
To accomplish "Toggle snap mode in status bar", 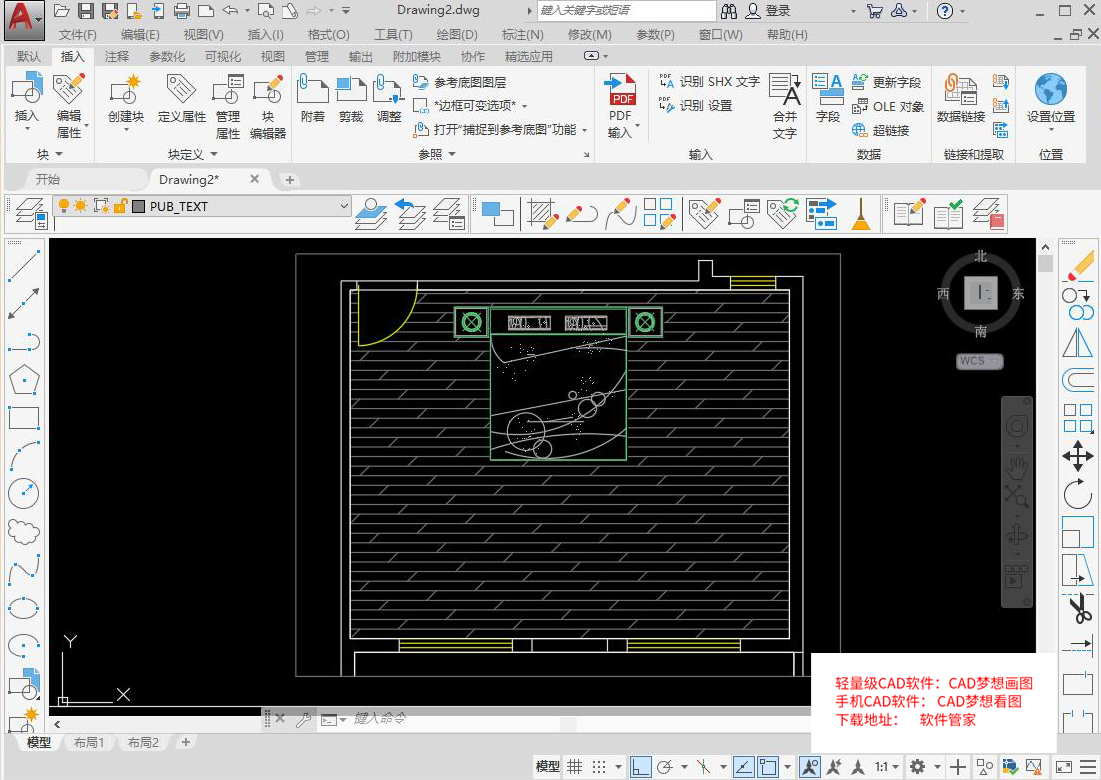I will pos(599,767).
